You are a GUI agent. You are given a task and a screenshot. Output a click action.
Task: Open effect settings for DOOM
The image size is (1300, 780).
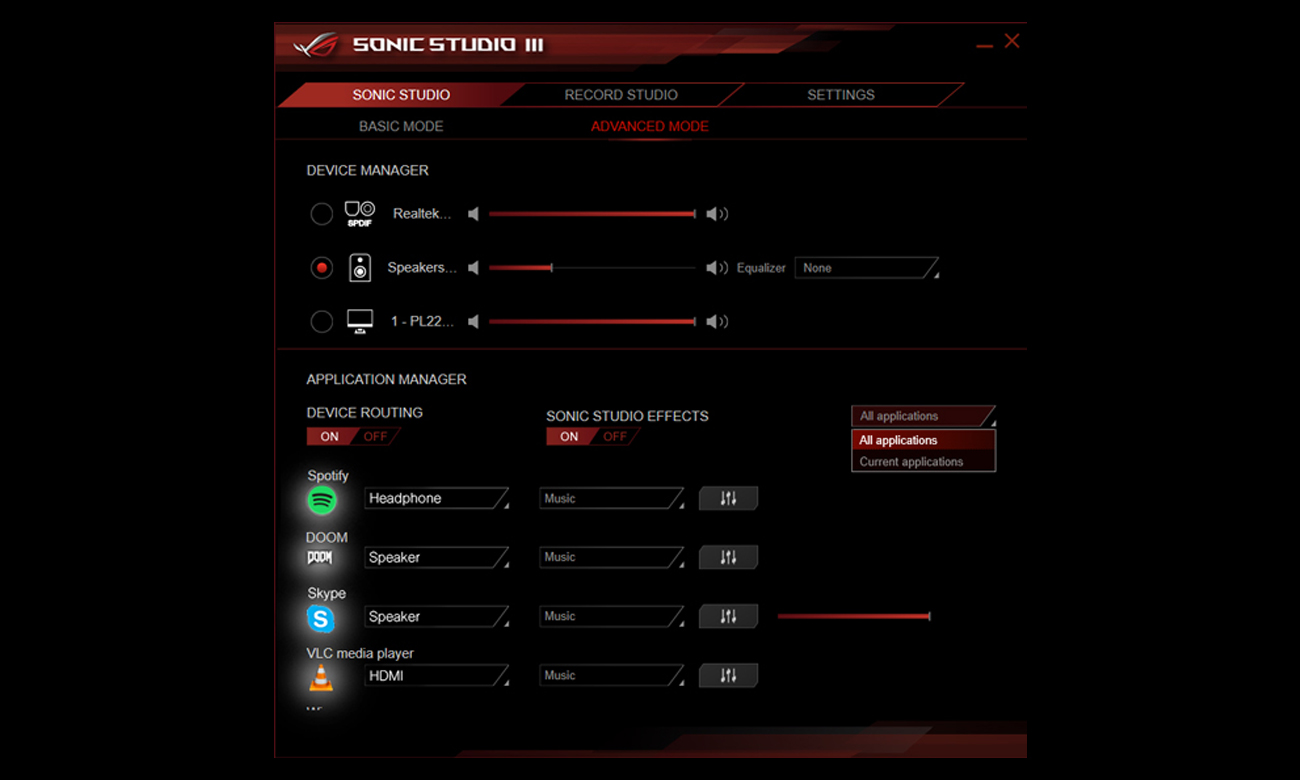(x=728, y=557)
